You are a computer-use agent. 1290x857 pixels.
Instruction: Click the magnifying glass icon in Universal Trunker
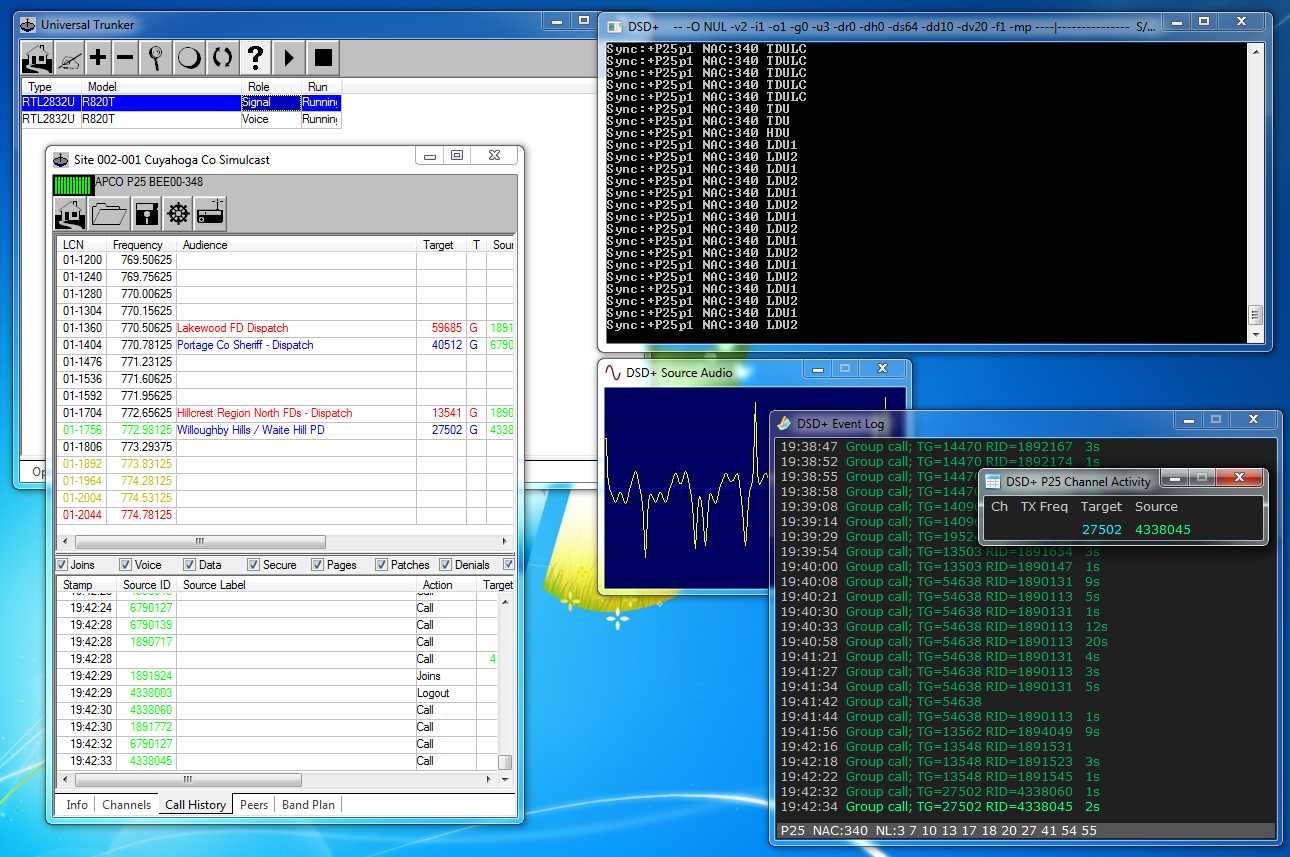(156, 58)
